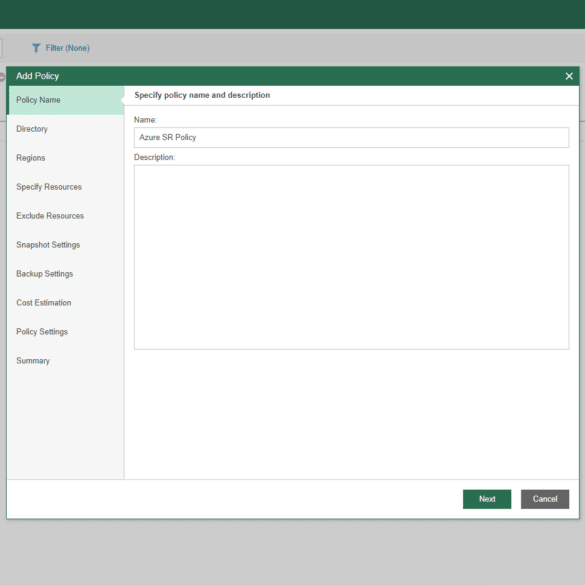Click the Description text area

351,257
